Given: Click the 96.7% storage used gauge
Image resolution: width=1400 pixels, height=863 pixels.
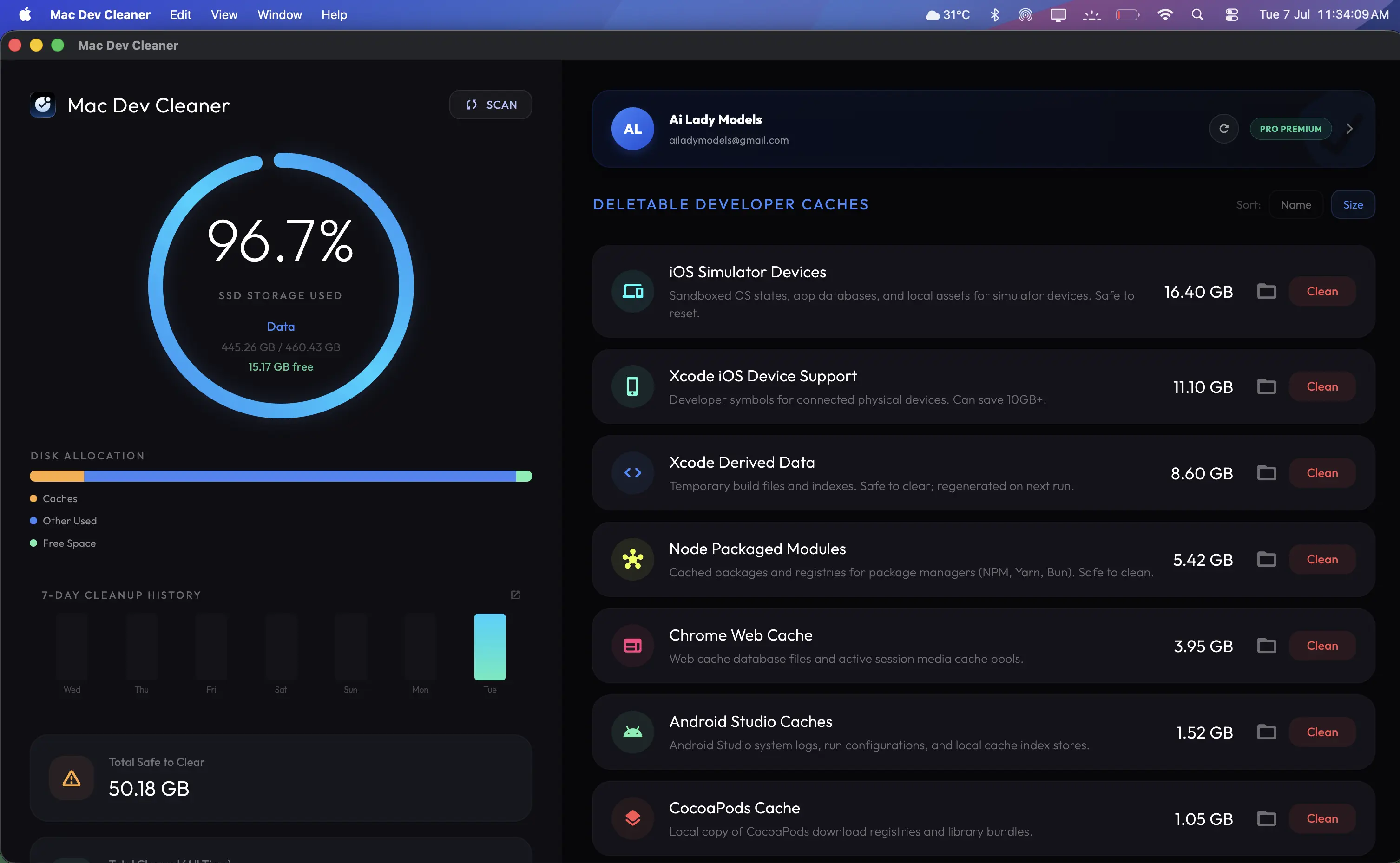Looking at the screenshot, I should pos(280,285).
